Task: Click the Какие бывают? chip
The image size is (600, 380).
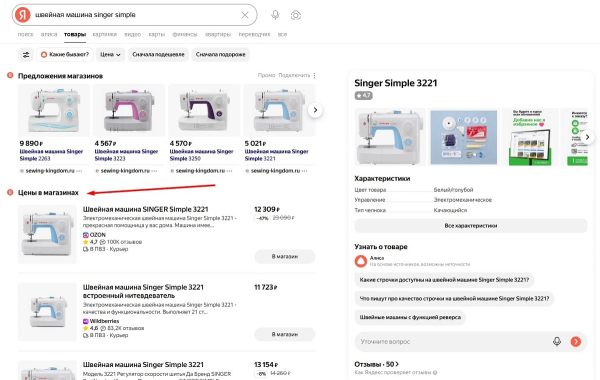Action: (65, 55)
